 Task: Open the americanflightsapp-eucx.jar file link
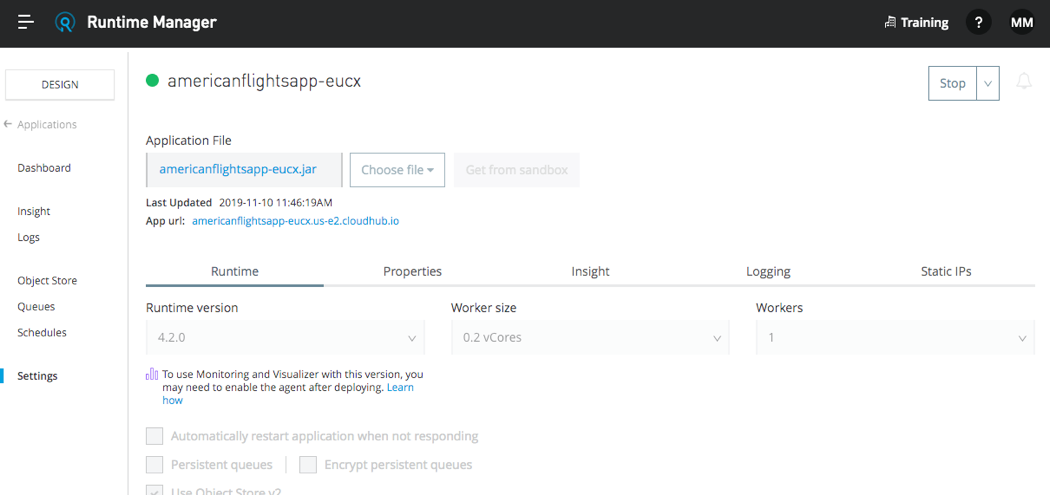click(238, 169)
